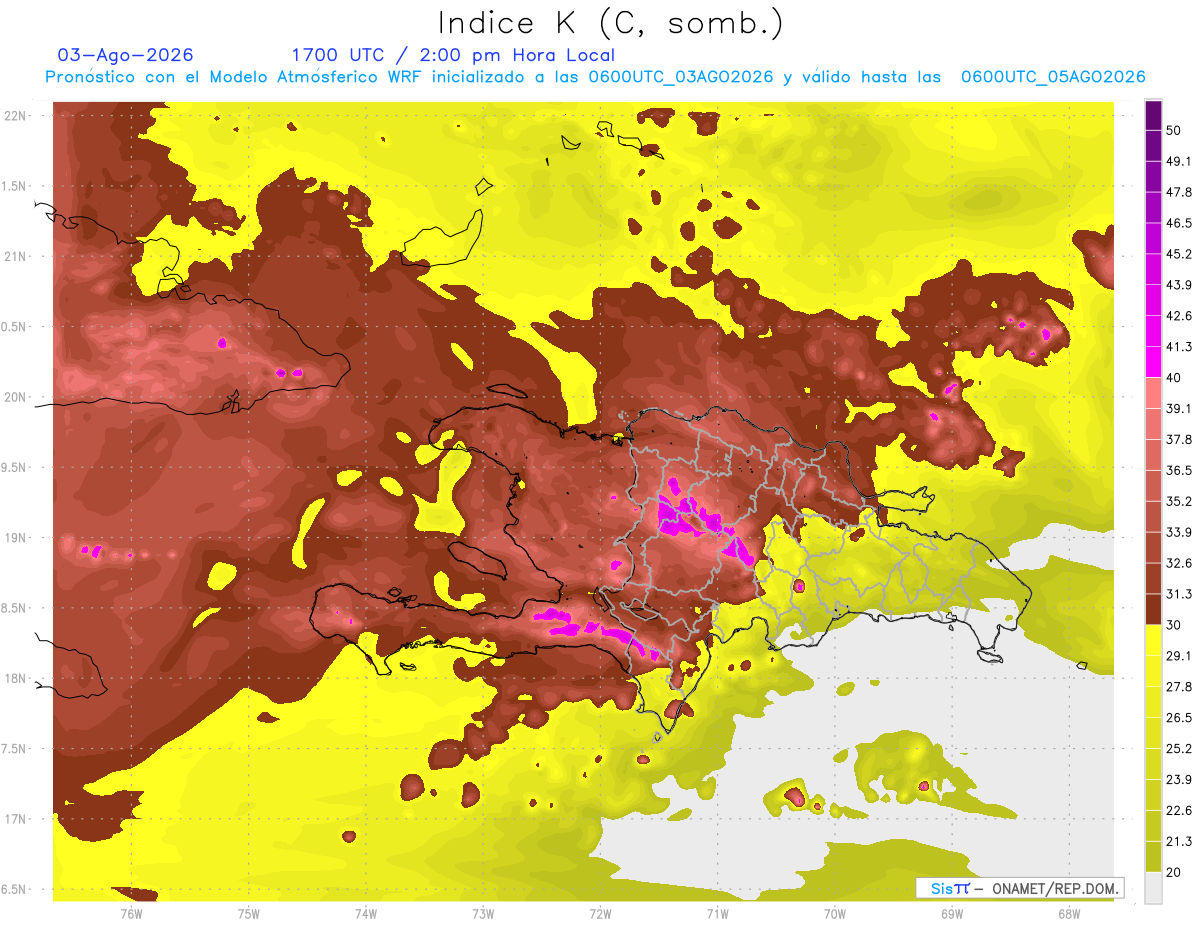Click the colorbar label '42.6'

click(1179, 316)
